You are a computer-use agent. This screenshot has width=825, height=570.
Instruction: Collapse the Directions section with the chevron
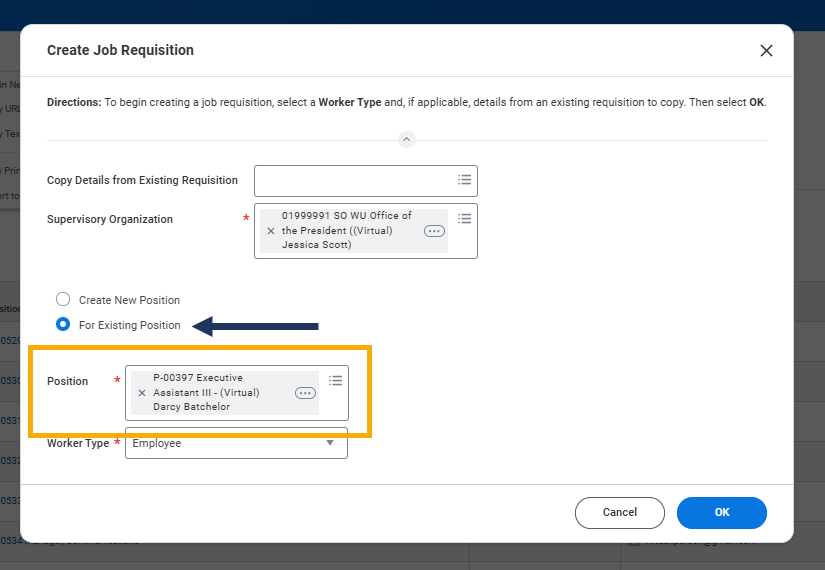406,139
